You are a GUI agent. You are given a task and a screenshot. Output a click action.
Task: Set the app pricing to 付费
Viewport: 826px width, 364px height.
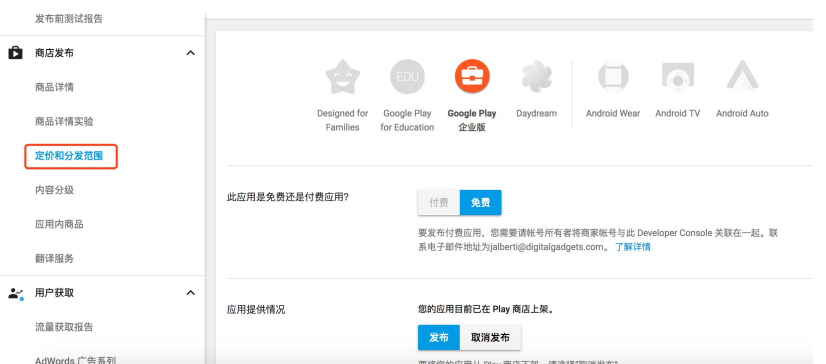pos(439,203)
